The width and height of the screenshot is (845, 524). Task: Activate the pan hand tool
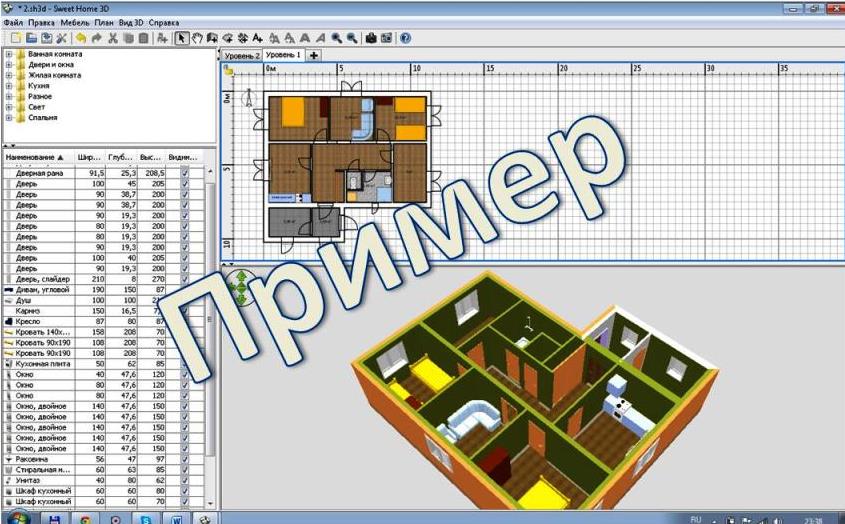[x=197, y=38]
